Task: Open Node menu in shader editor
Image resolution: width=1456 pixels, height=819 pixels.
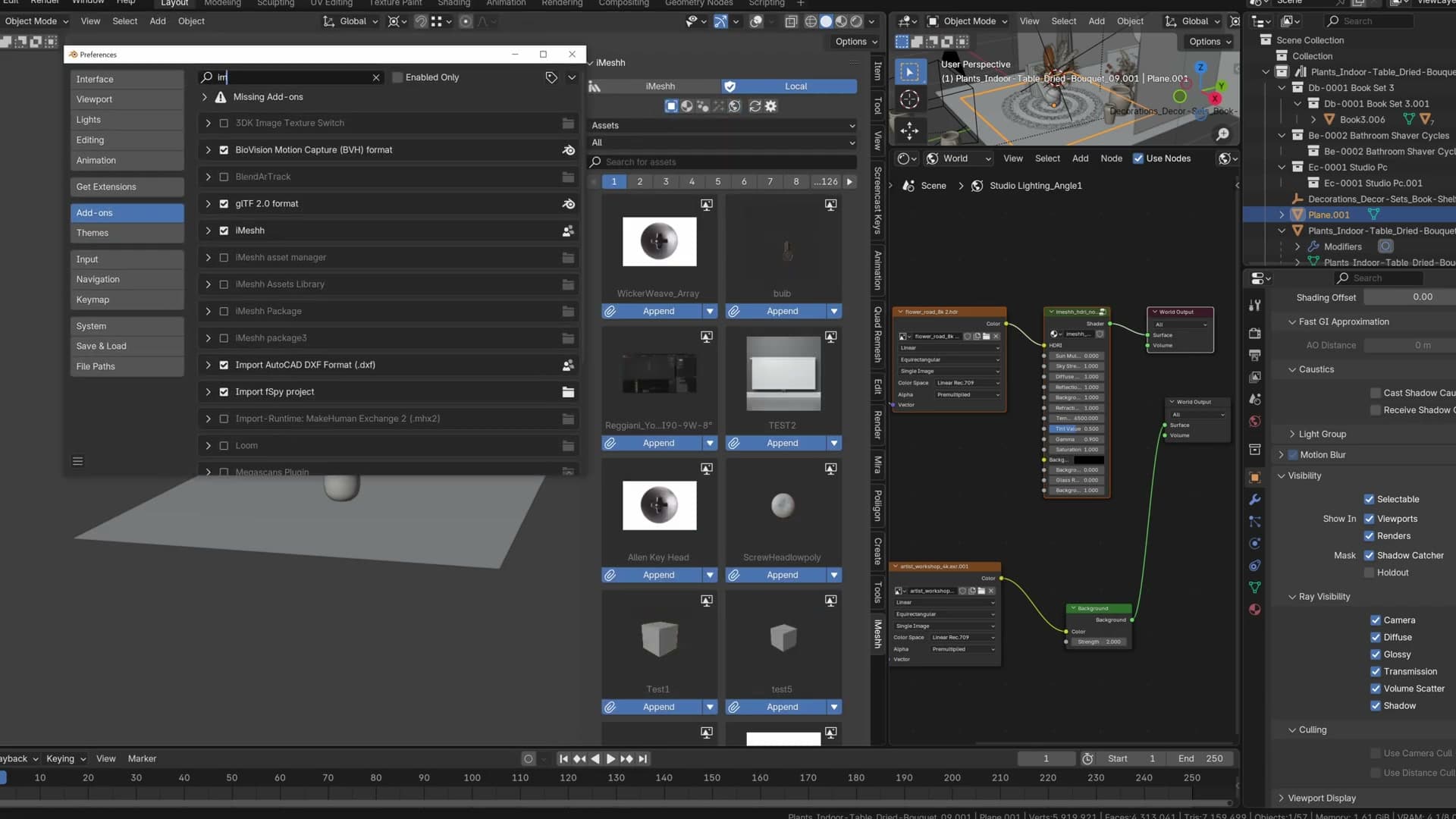Action: 1111,158
